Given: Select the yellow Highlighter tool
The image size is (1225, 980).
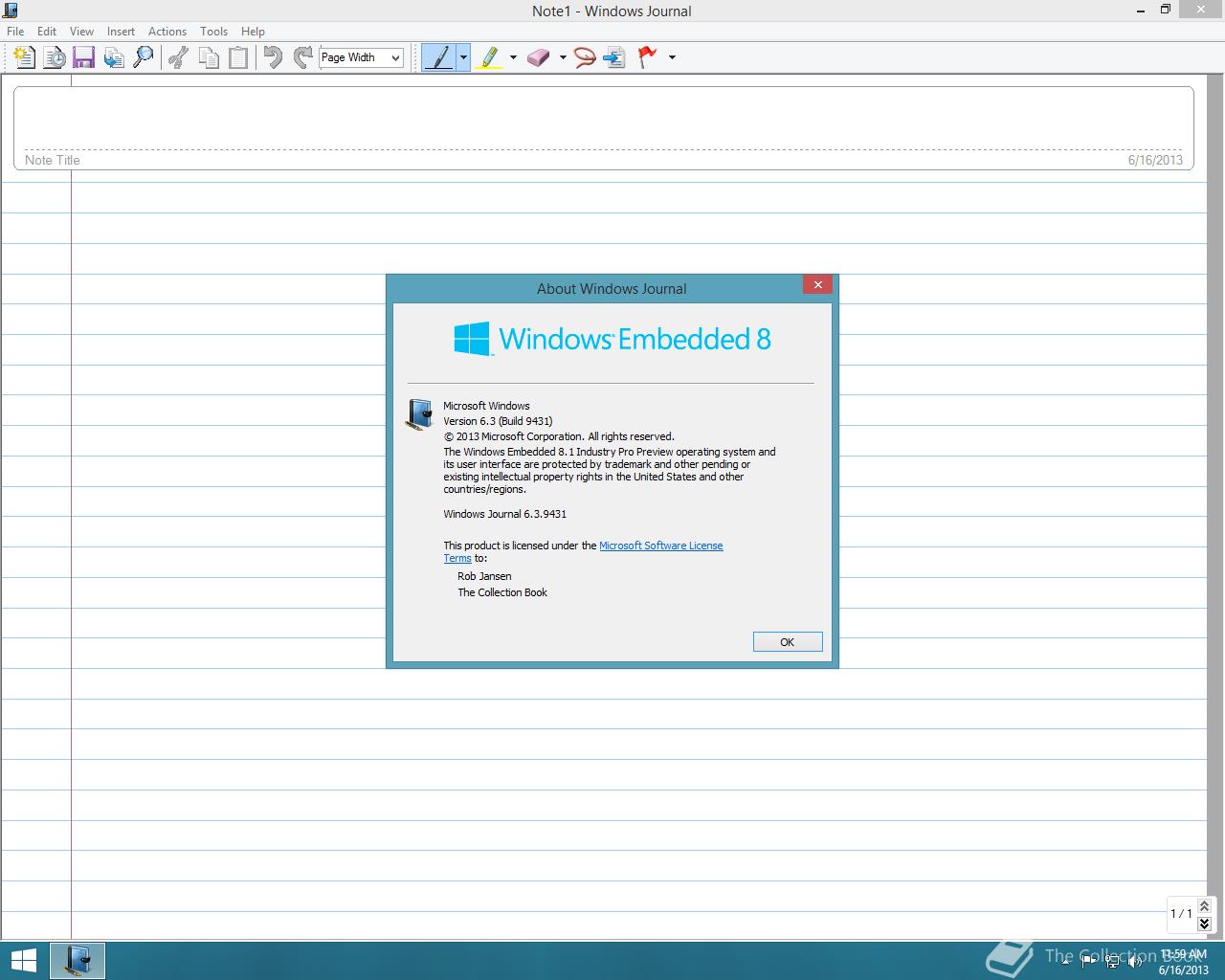Looking at the screenshot, I should coord(489,57).
